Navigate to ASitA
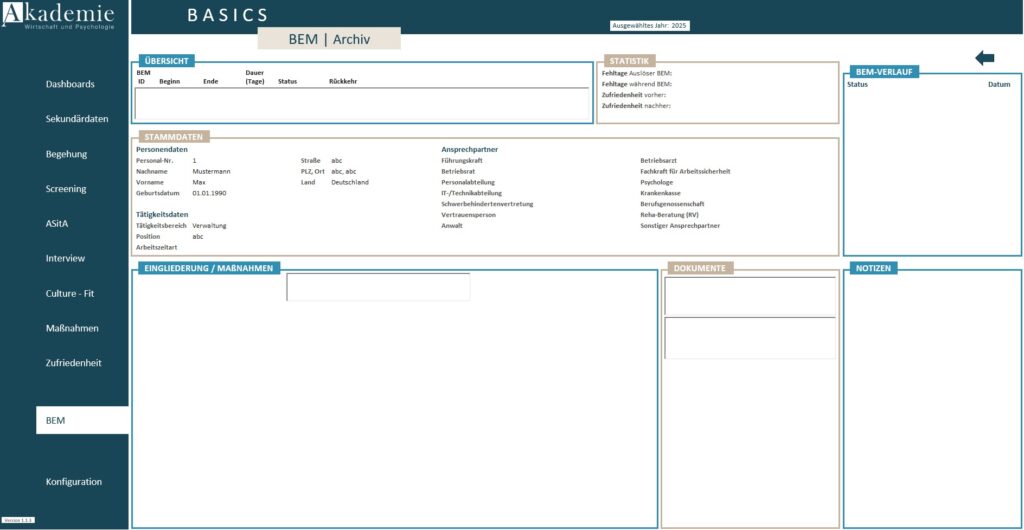Image resolution: width=1024 pixels, height=530 pixels. click(x=57, y=223)
